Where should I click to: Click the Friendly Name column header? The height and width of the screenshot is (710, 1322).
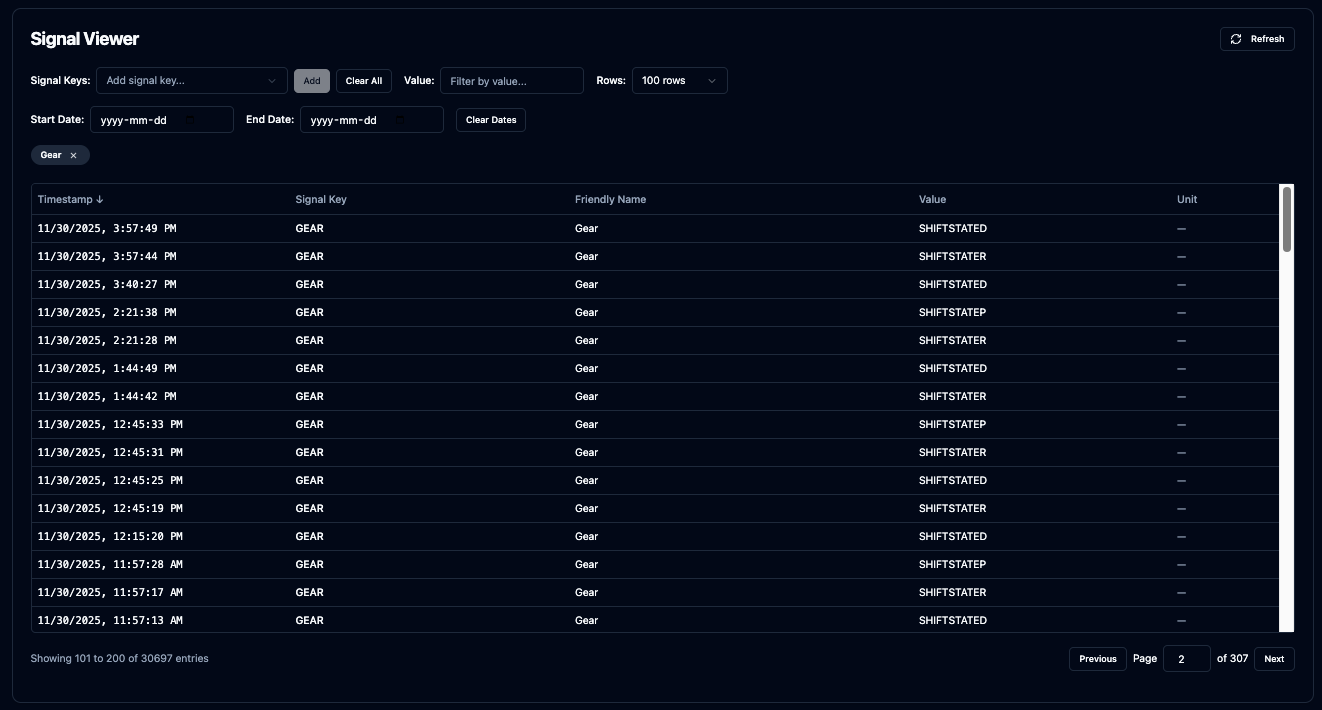(x=610, y=199)
